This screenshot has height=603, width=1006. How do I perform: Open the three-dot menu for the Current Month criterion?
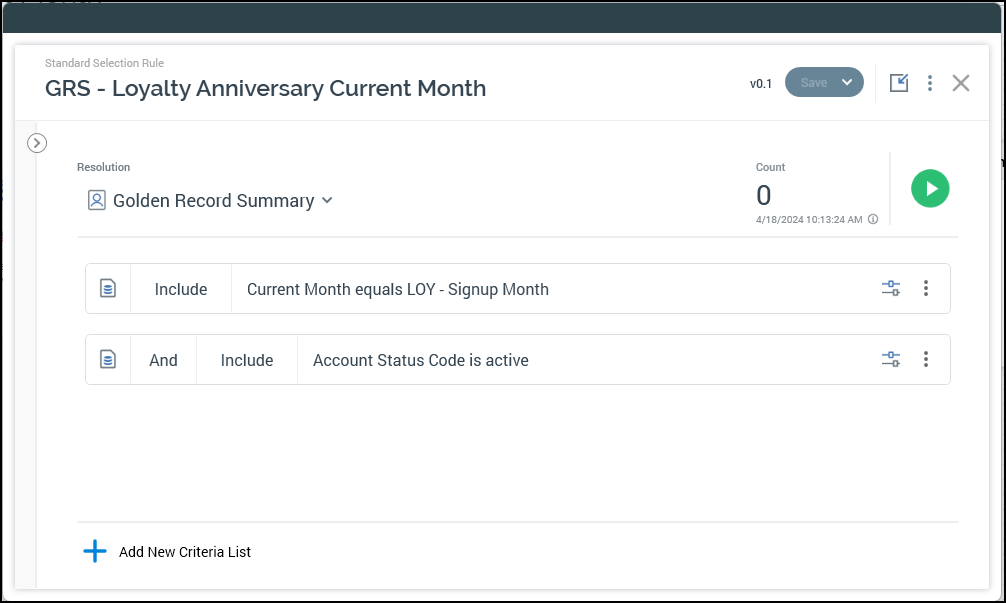tap(926, 289)
